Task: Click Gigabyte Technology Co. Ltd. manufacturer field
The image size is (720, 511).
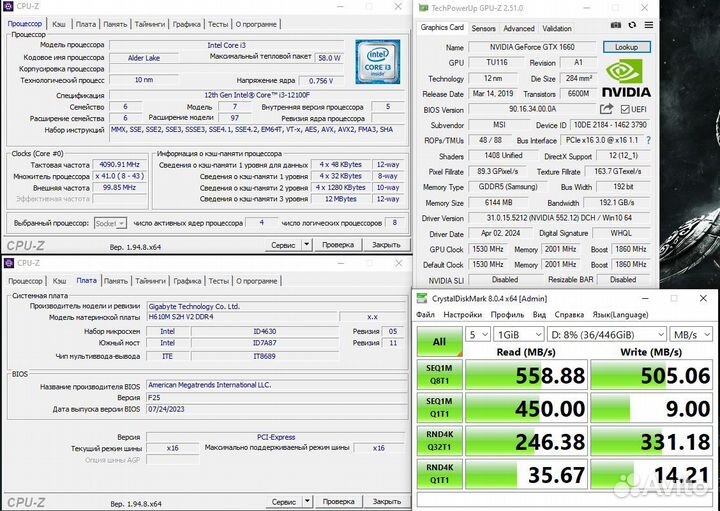Action: click(277, 306)
